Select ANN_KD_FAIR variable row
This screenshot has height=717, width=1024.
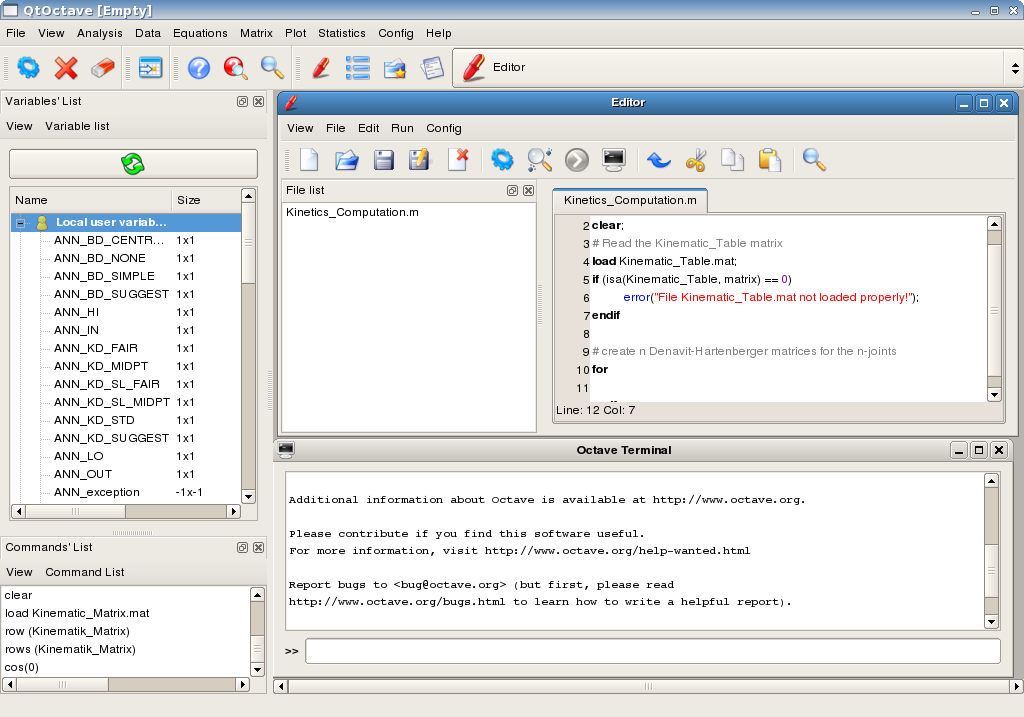(126, 349)
